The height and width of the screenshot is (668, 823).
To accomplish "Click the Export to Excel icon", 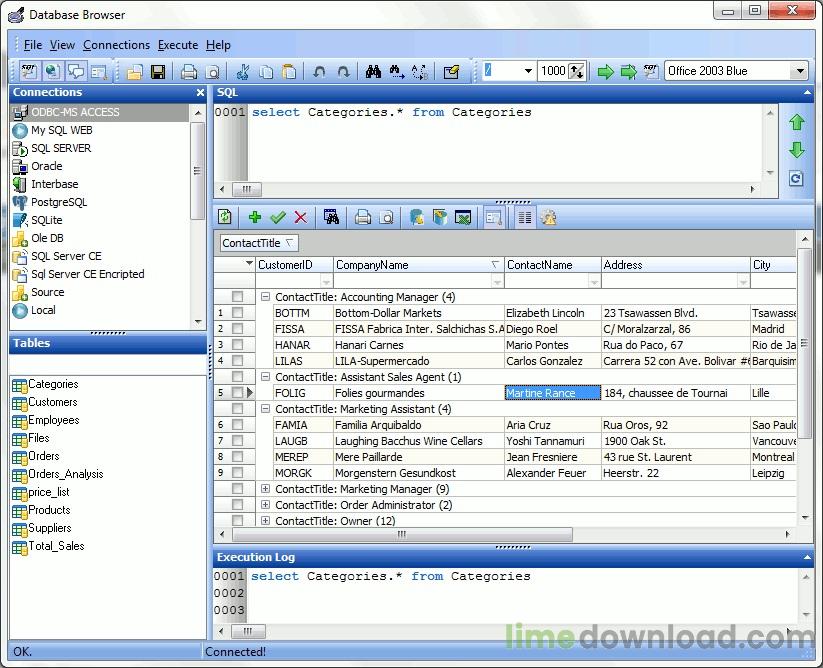I will pyautogui.click(x=462, y=217).
